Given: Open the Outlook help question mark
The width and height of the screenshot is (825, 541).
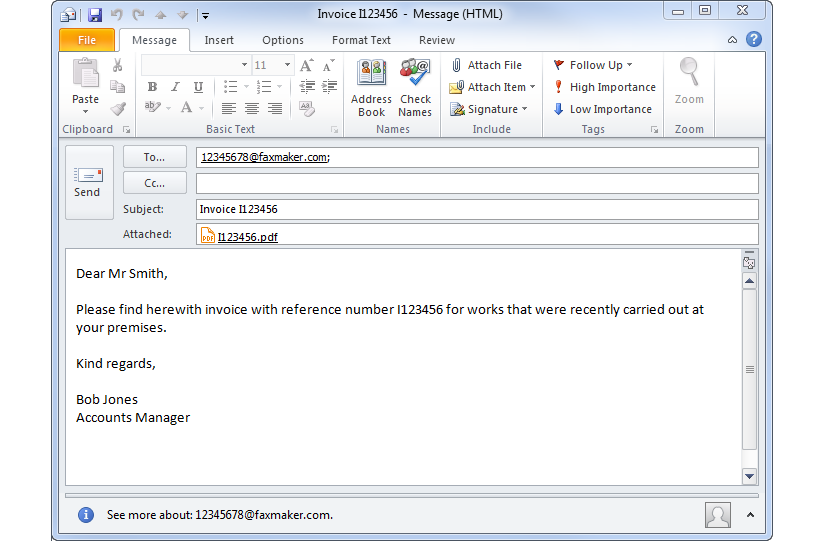Looking at the screenshot, I should pos(753,39).
